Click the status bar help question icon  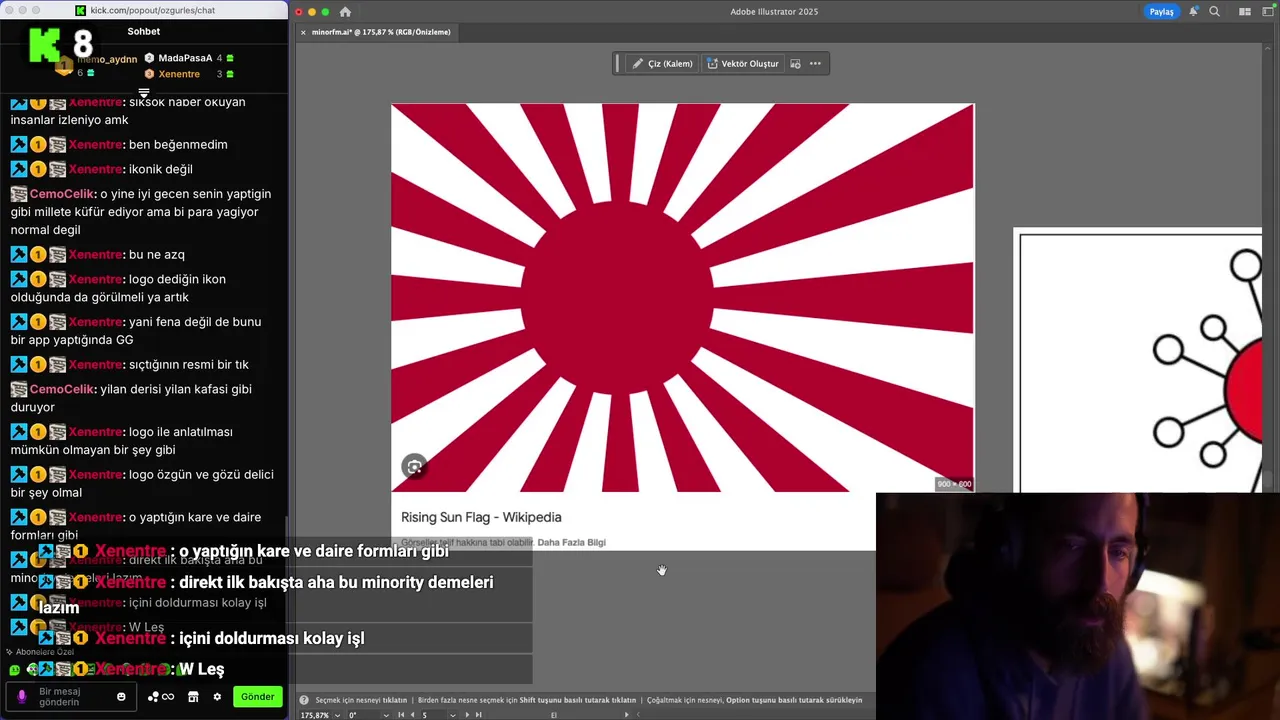304,700
